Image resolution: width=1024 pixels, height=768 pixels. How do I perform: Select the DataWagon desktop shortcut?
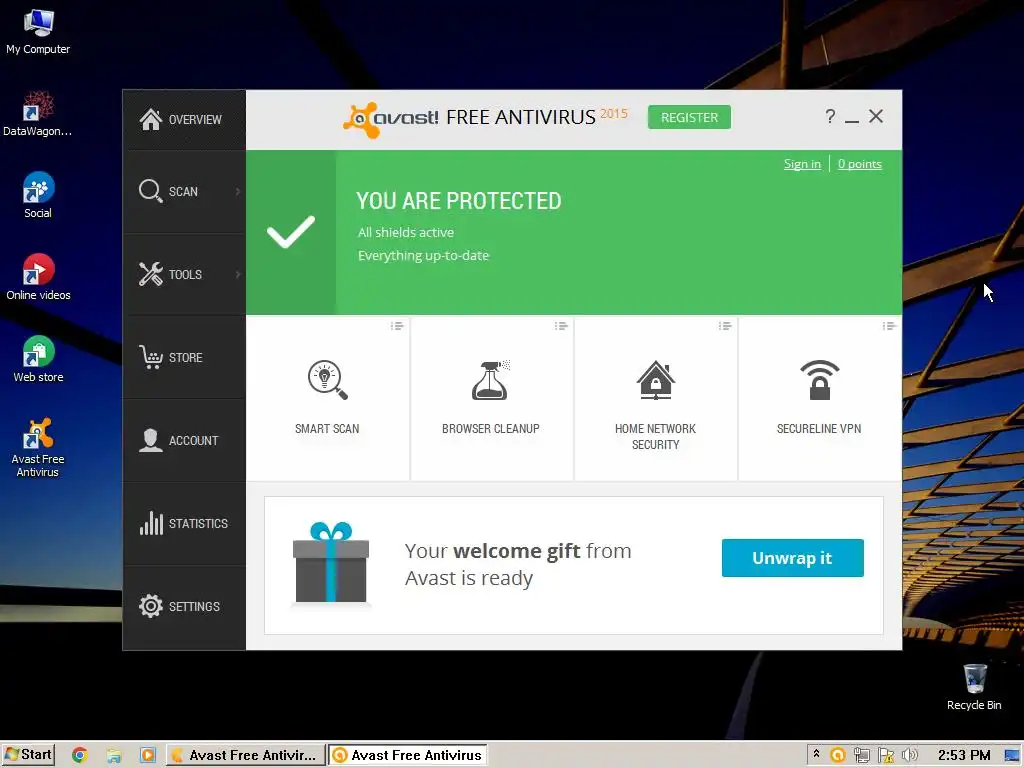click(x=38, y=114)
